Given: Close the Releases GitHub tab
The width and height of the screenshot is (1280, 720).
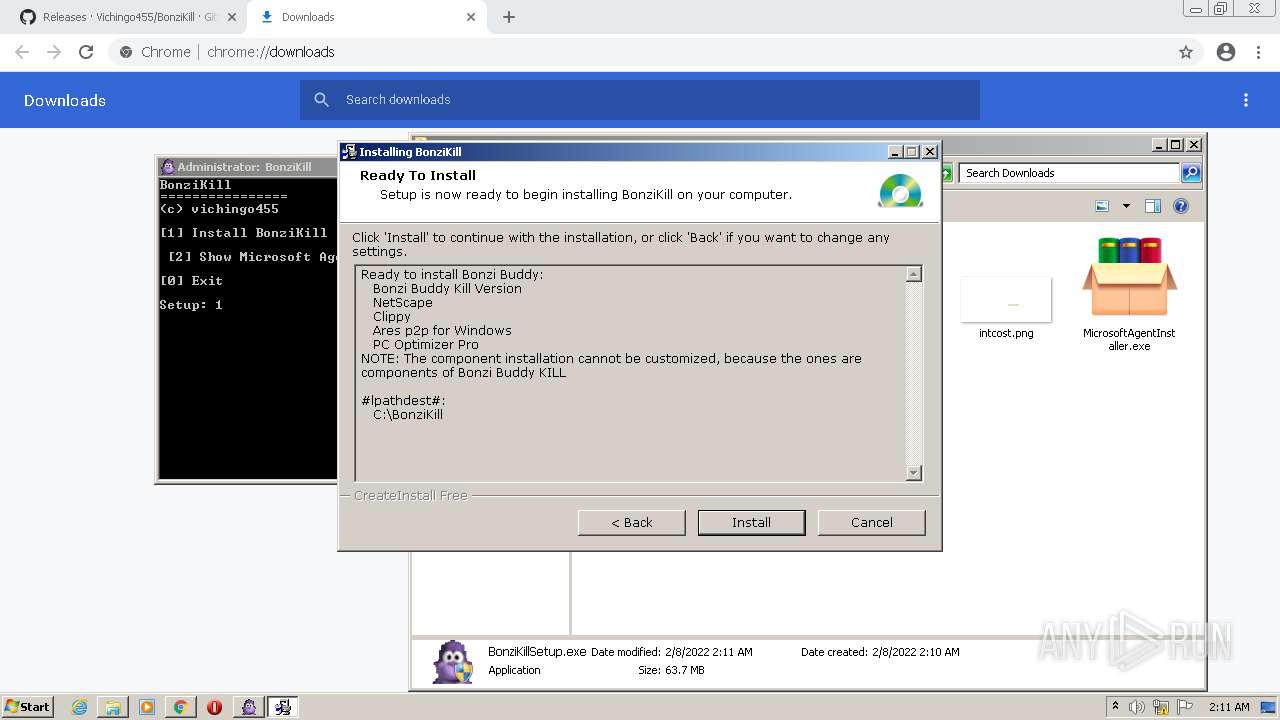Looking at the screenshot, I should tap(231, 17).
